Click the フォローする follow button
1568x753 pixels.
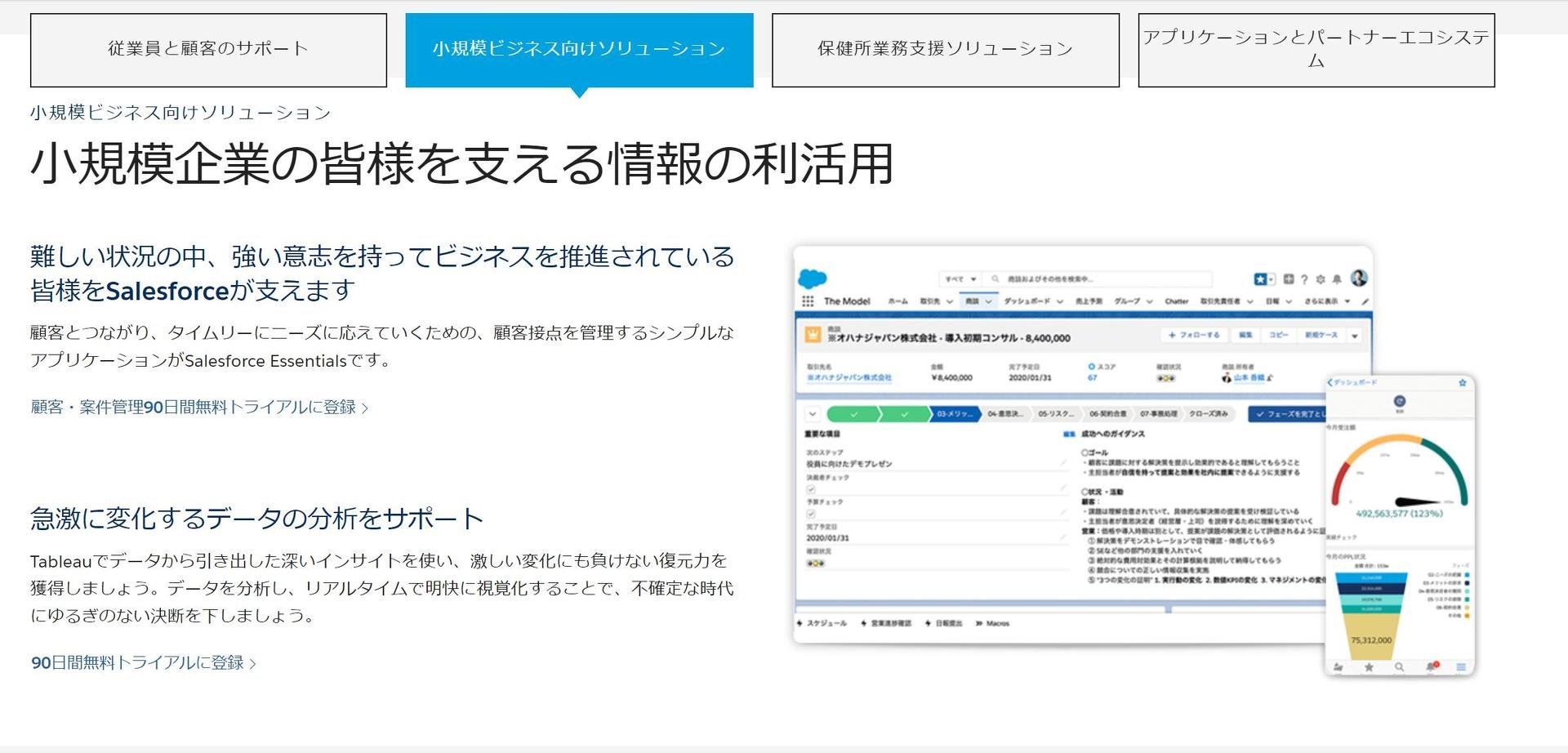1194,335
